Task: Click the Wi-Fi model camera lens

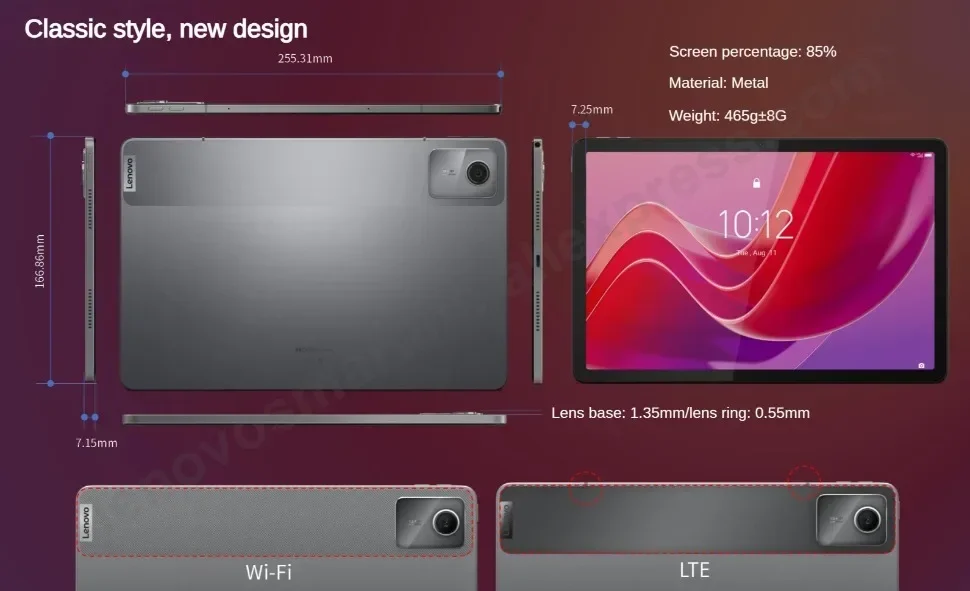Action: coord(445,523)
